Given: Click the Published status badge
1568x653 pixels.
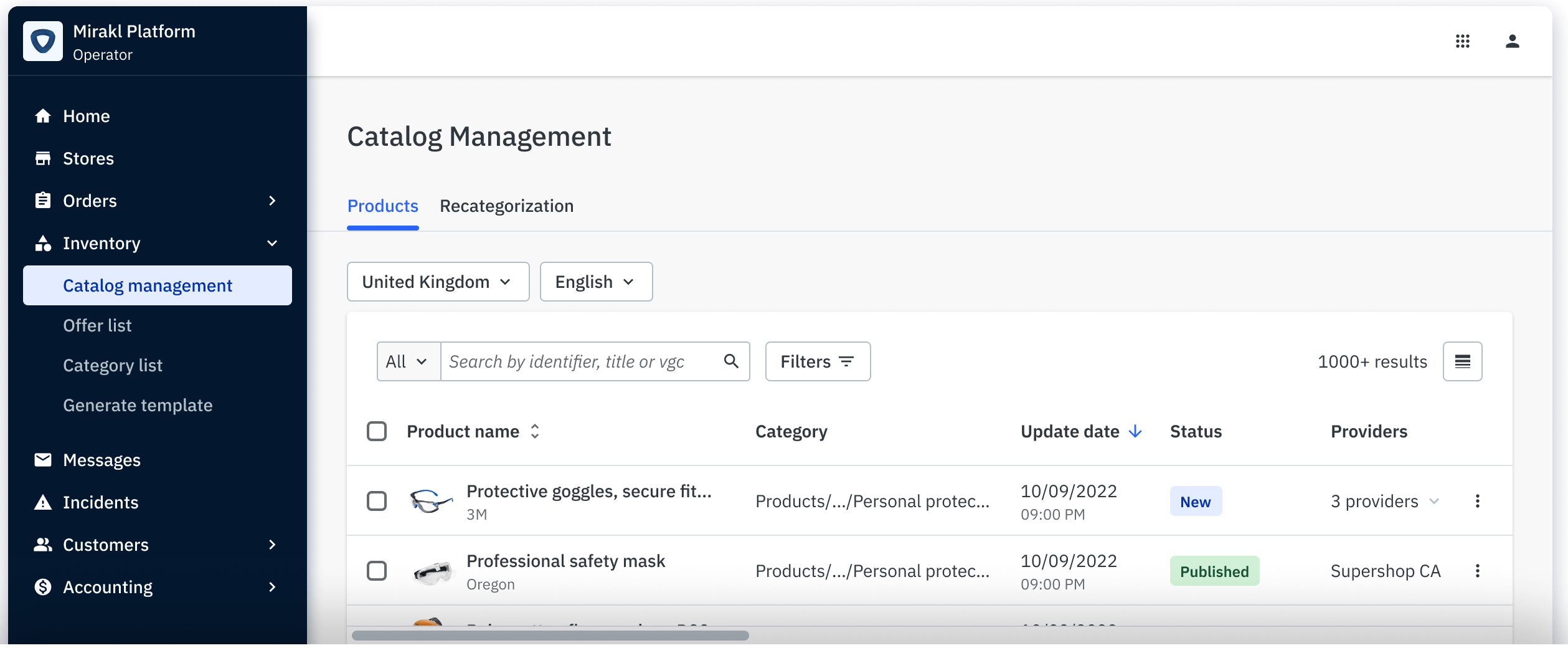Looking at the screenshot, I should coord(1215,571).
